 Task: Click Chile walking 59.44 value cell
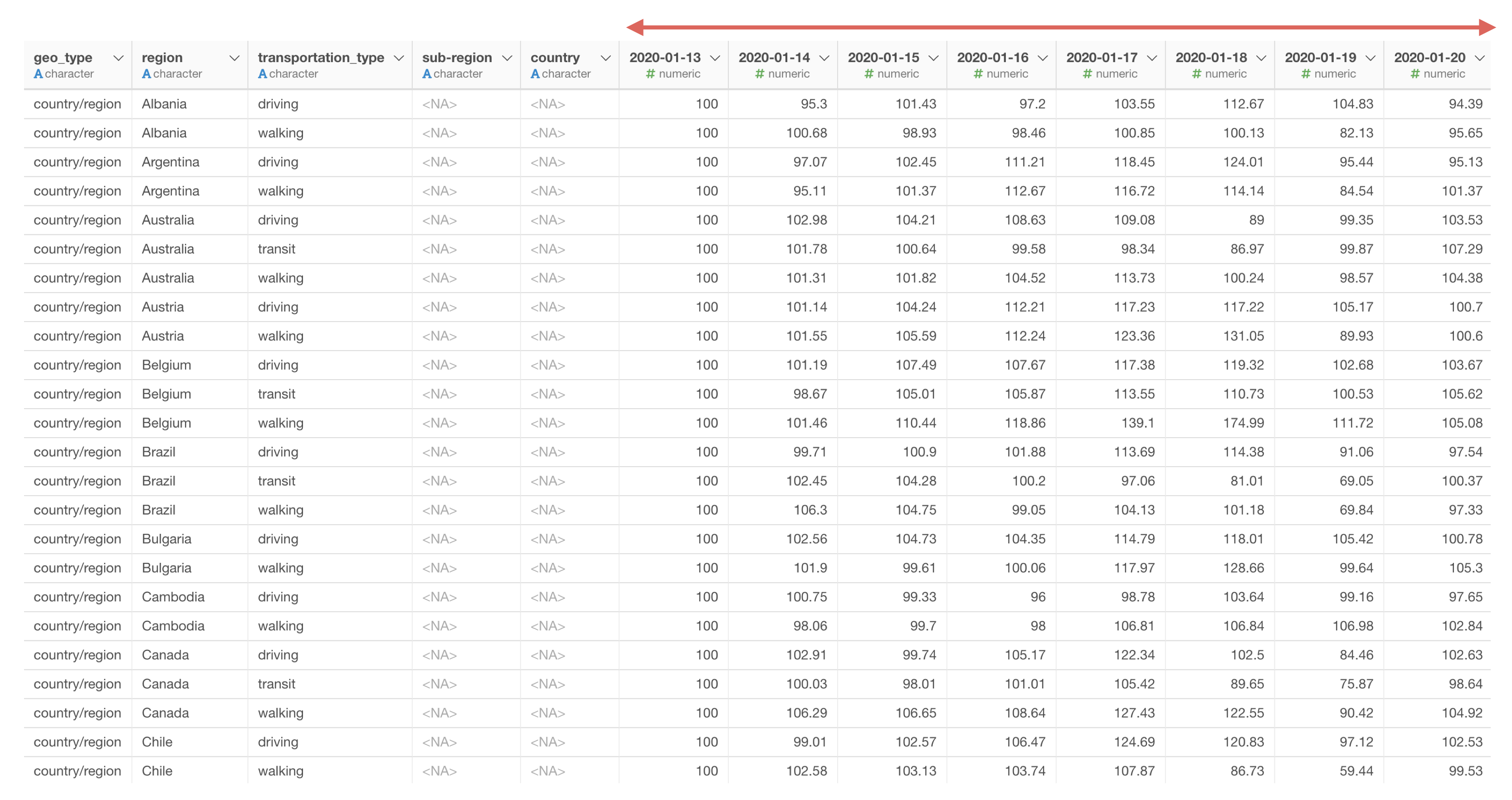(x=1356, y=771)
